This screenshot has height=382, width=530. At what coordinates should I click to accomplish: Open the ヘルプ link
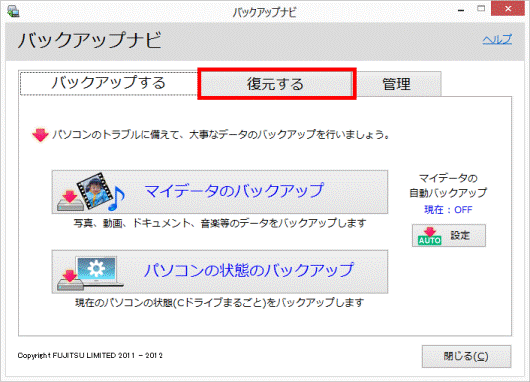coord(497,40)
